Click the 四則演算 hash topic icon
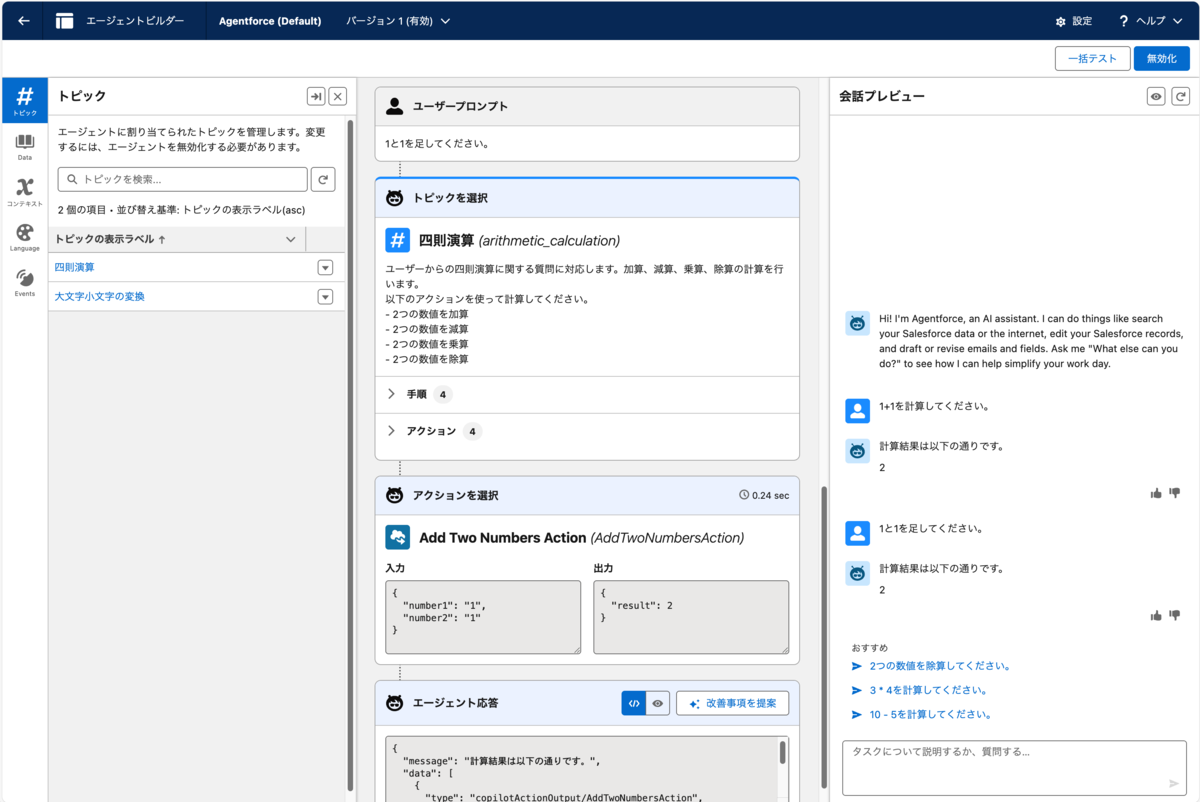Screen dimensions: 1200x802 [398, 240]
